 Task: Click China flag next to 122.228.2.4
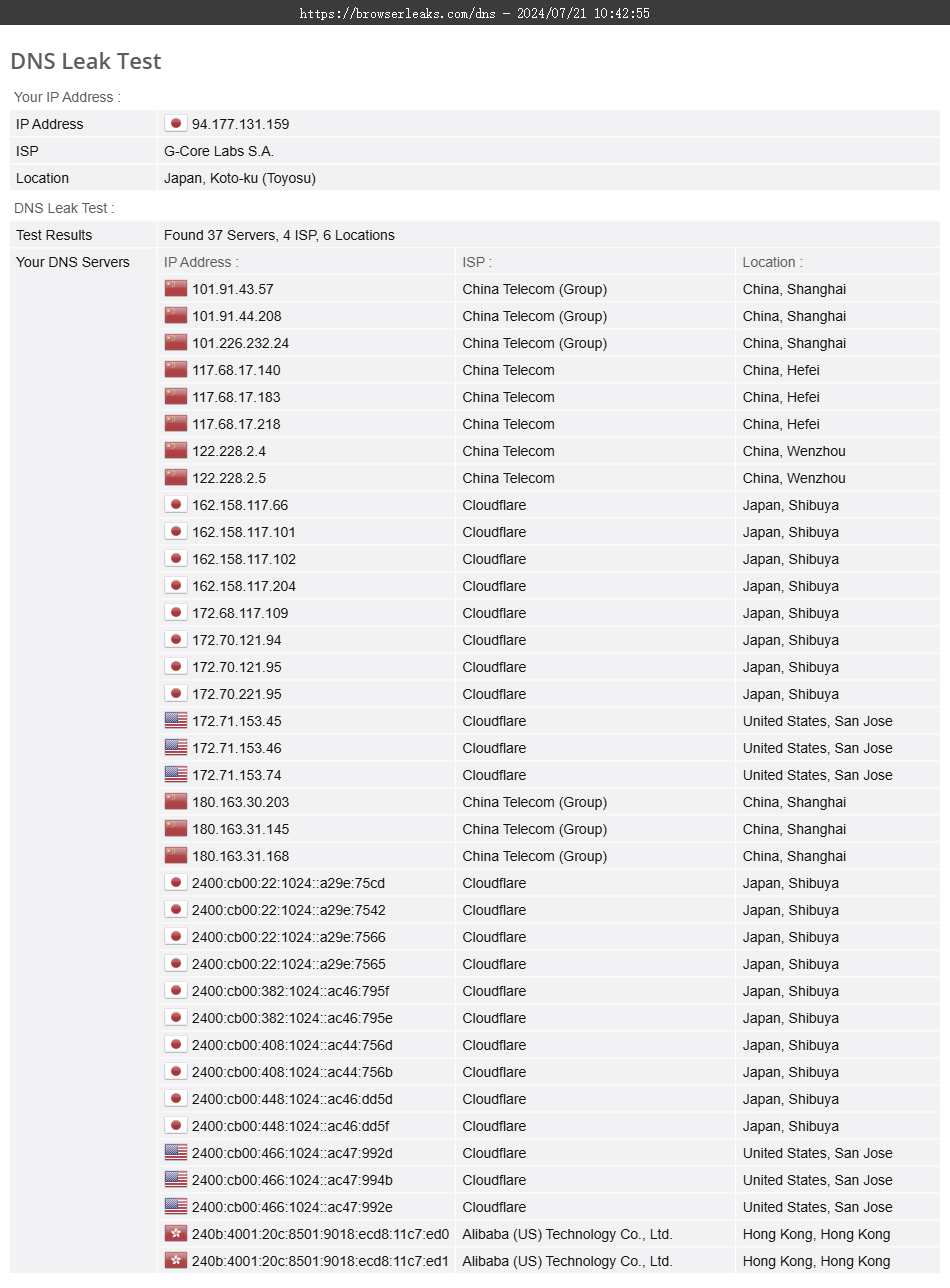click(176, 451)
